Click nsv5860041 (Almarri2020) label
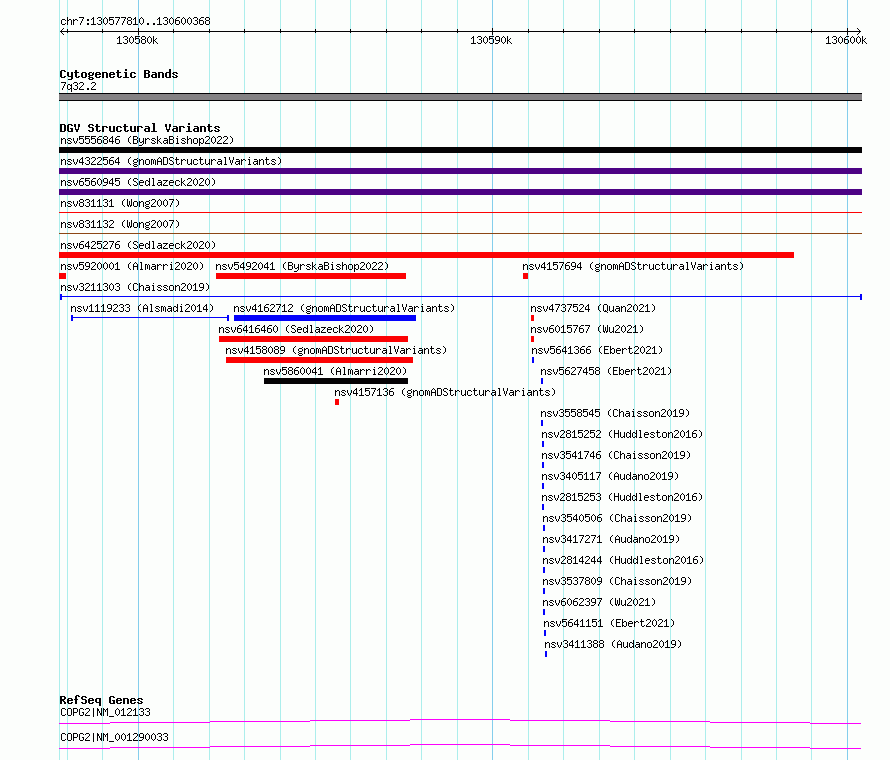890x760 pixels. click(x=335, y=371)
